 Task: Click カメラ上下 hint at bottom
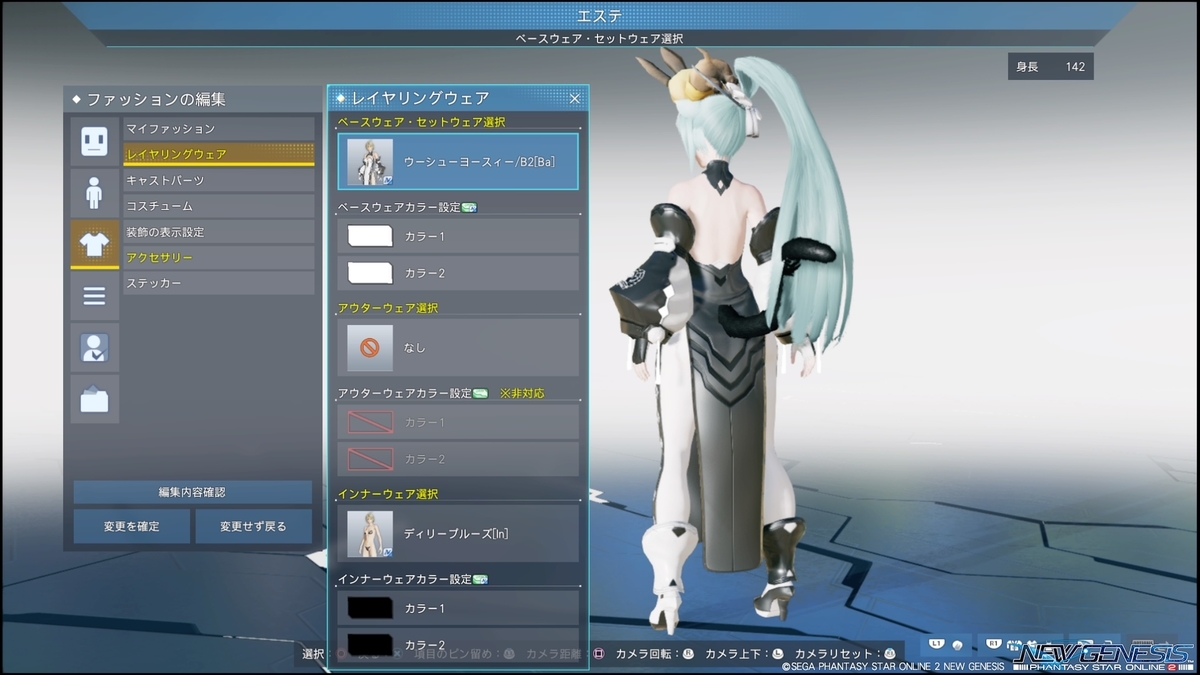[745, 654]
